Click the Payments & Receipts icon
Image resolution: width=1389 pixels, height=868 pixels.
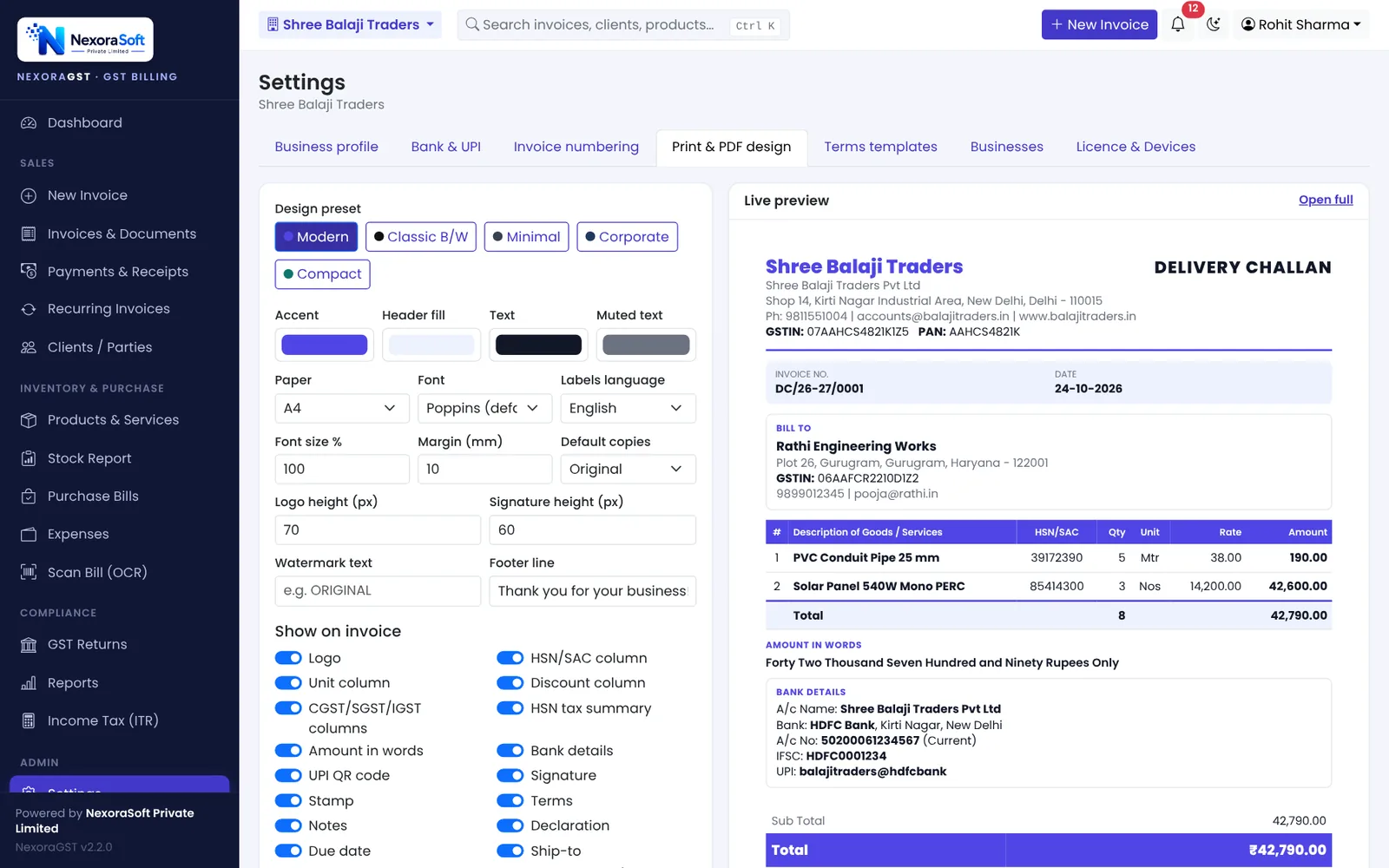point(29,272)
